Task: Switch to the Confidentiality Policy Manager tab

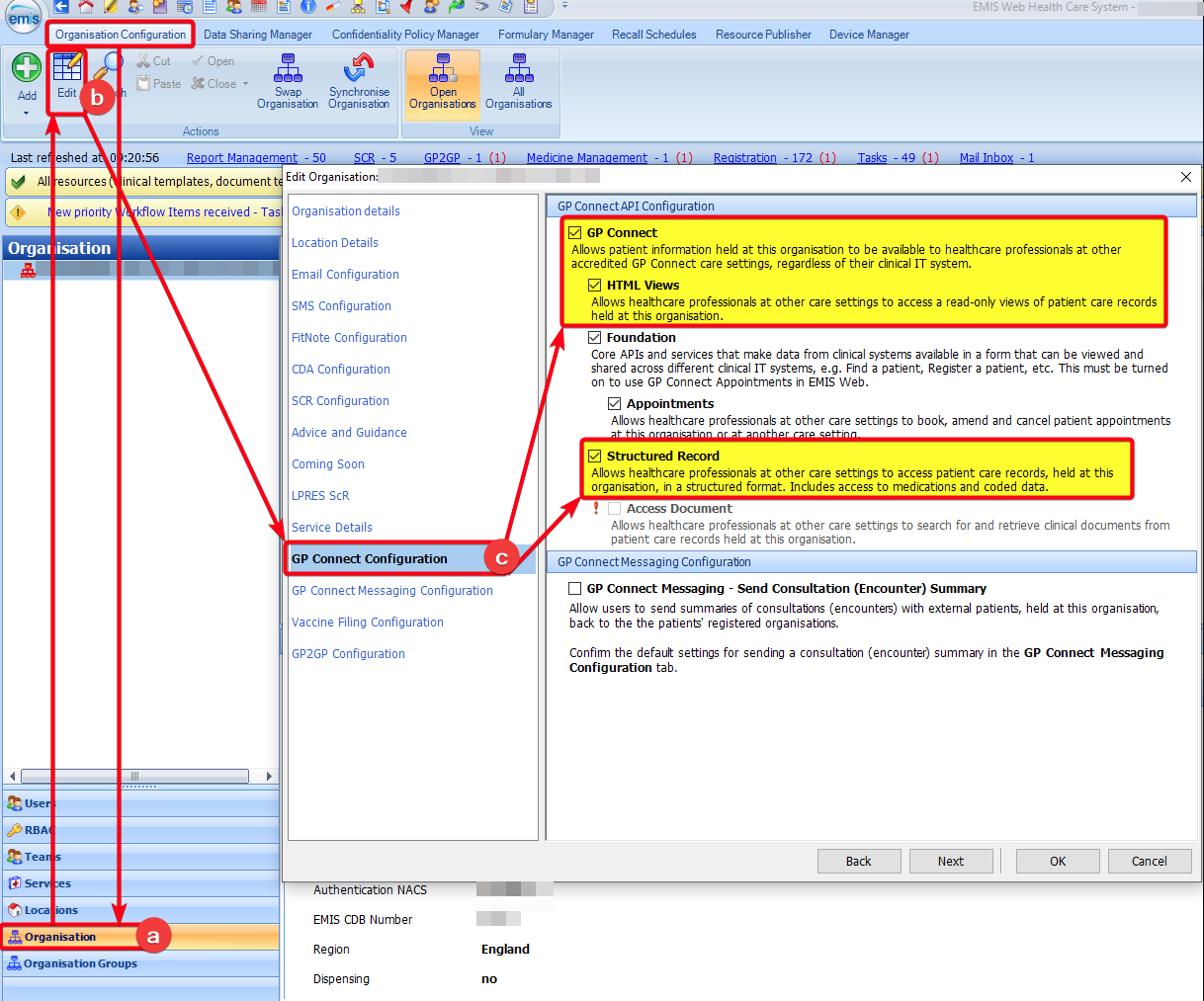Action: [405, 35]
